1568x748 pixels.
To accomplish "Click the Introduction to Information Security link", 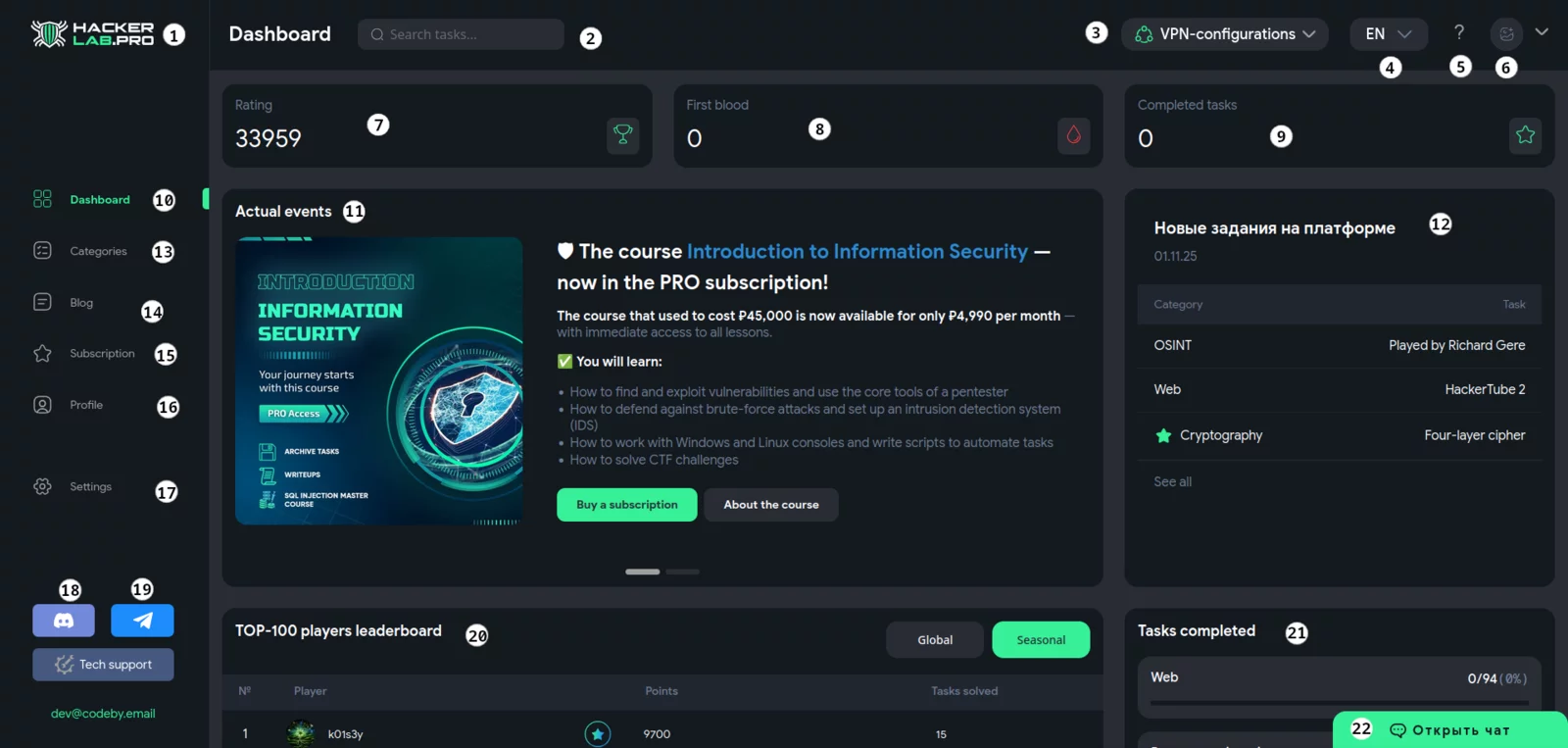I will [x=857, y=252].
